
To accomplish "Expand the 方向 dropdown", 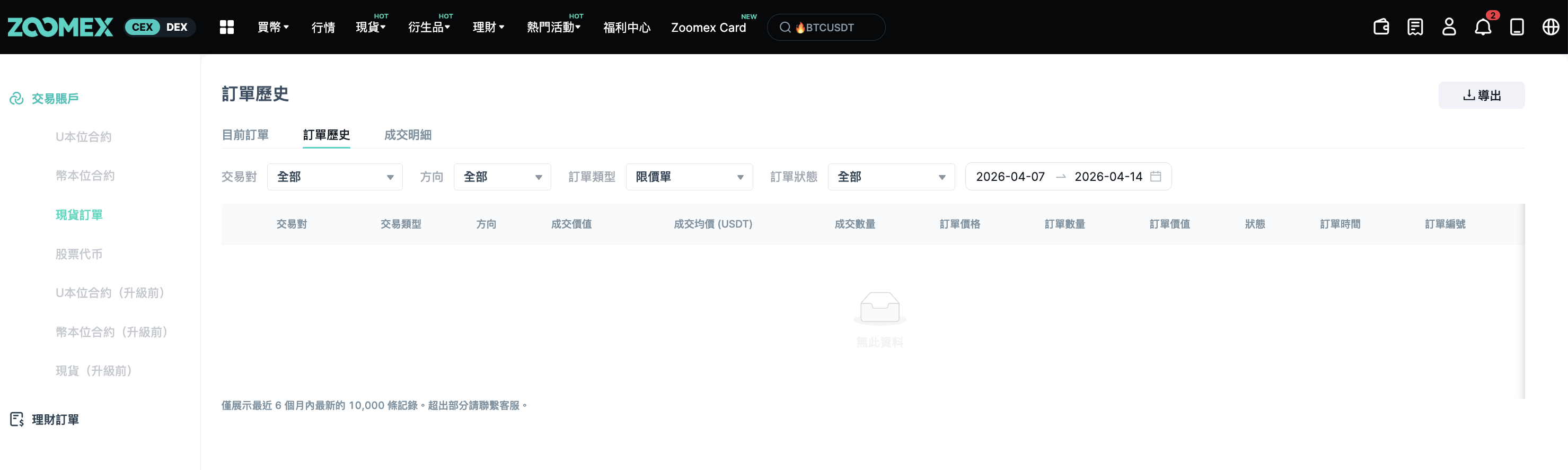I will coord(502,177).
